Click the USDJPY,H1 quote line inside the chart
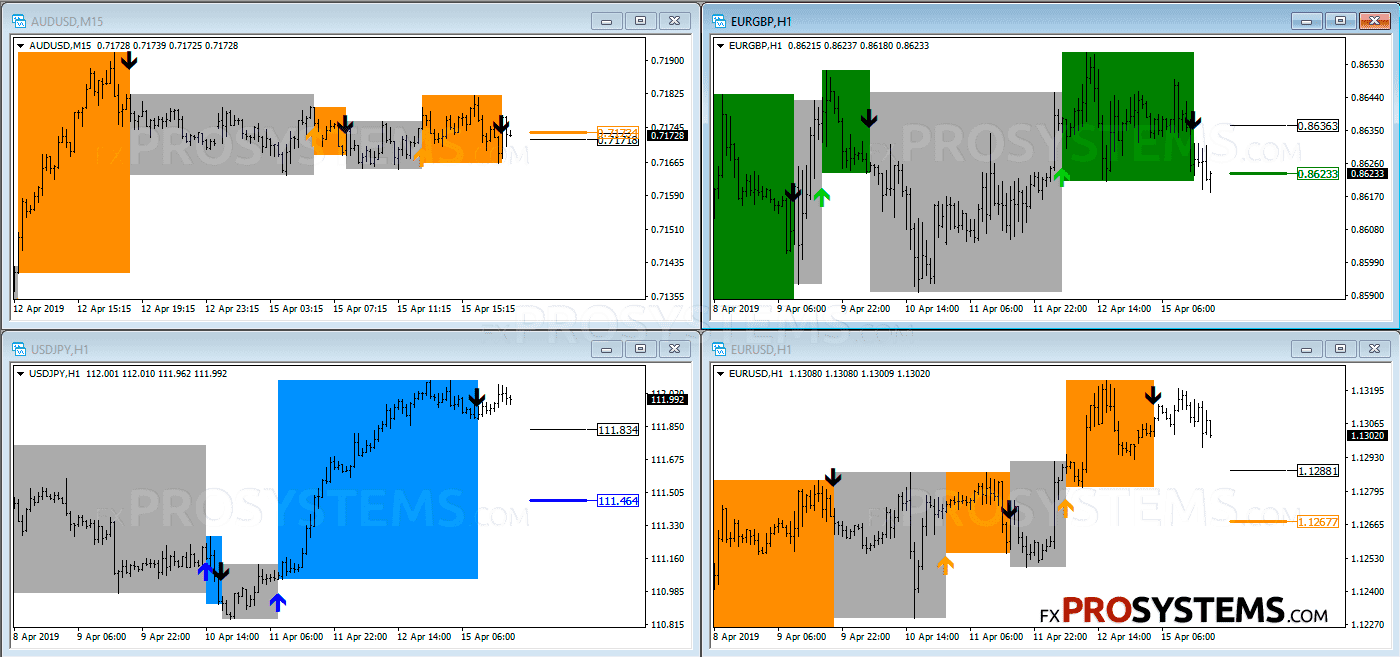This screenshot has height=657, width=1400. 129,373
